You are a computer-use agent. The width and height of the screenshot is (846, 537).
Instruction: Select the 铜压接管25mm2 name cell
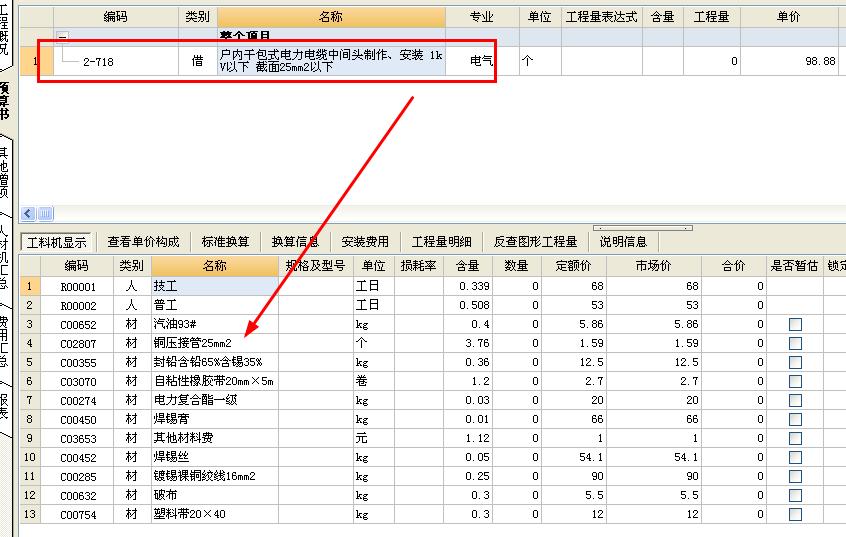[215, 343]
